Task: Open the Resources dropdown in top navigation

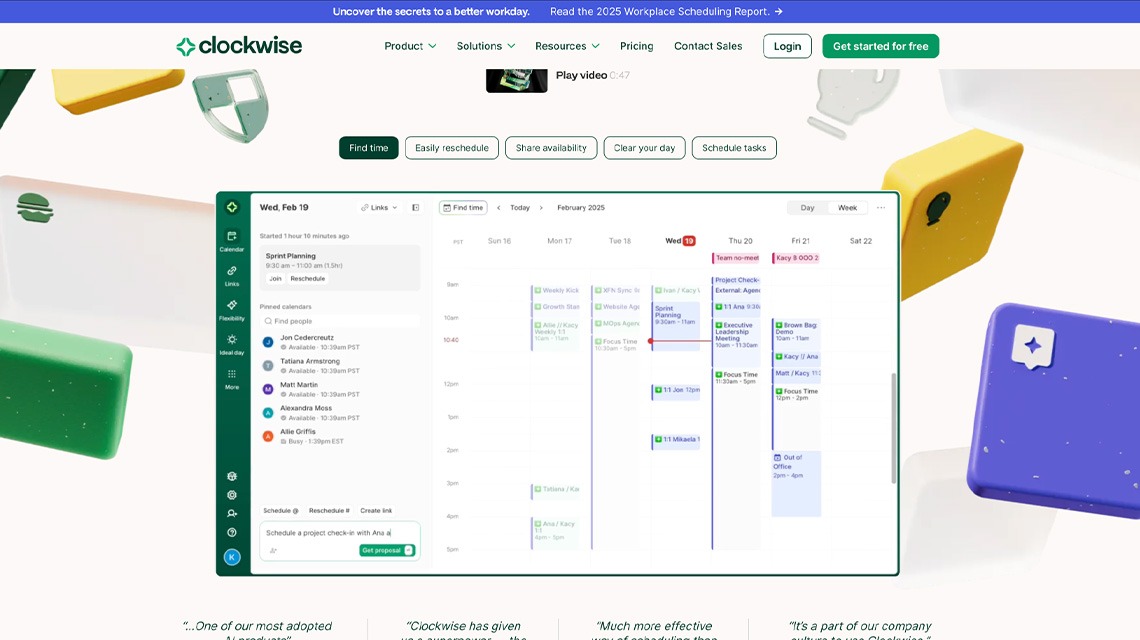Action: tap(567, 46)
